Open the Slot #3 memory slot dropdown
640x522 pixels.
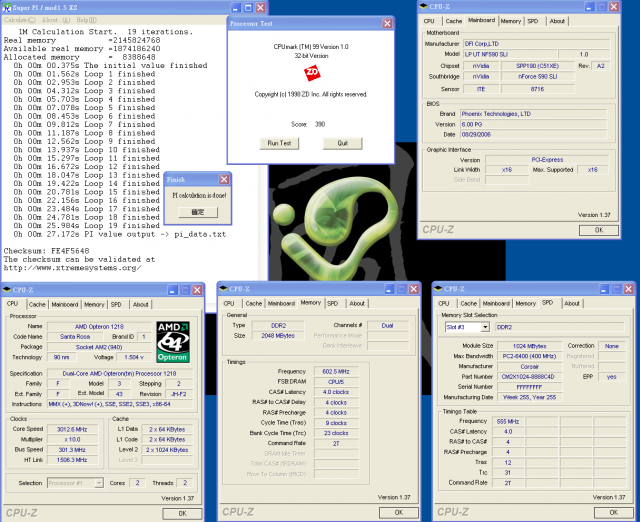click(x=485, y=327)
